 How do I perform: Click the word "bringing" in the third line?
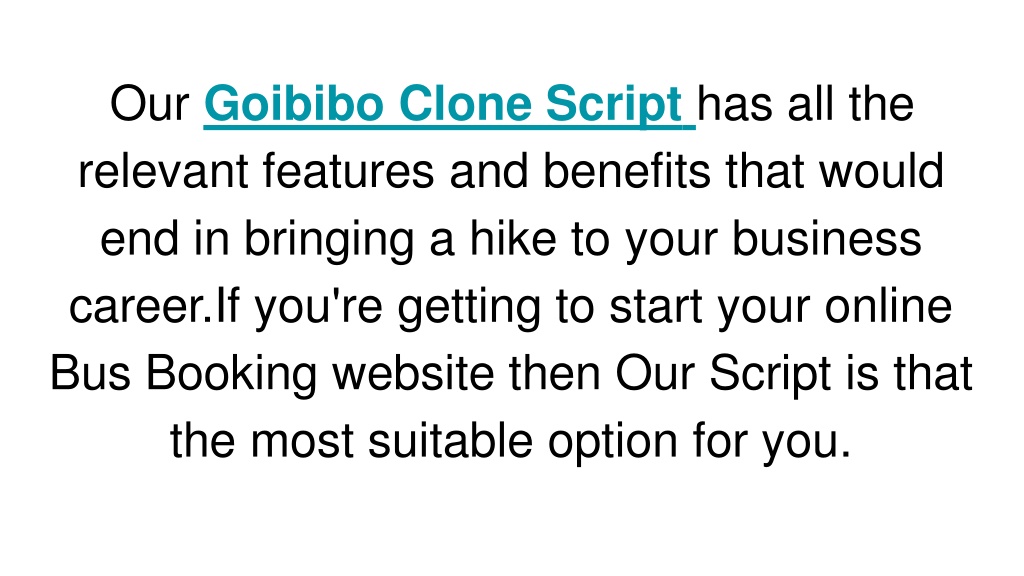[x=328, y=239]
